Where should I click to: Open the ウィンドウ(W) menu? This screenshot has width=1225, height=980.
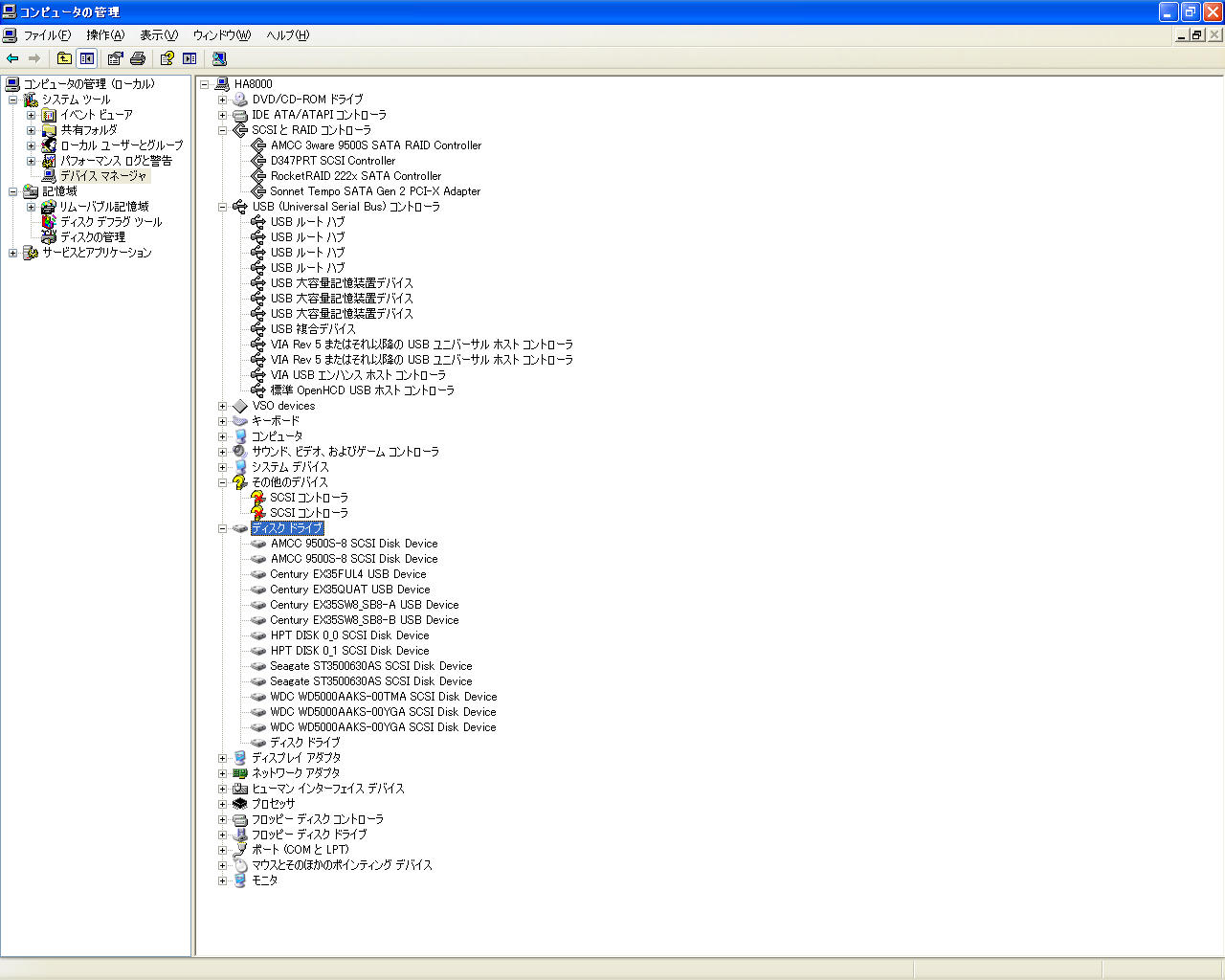pos(221,35)
